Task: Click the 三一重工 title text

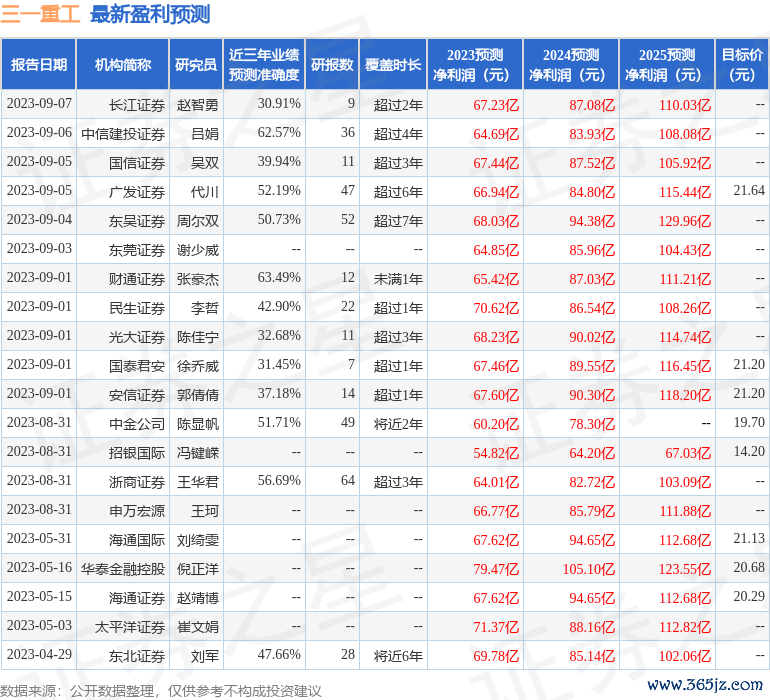Action: click(40, 14)
